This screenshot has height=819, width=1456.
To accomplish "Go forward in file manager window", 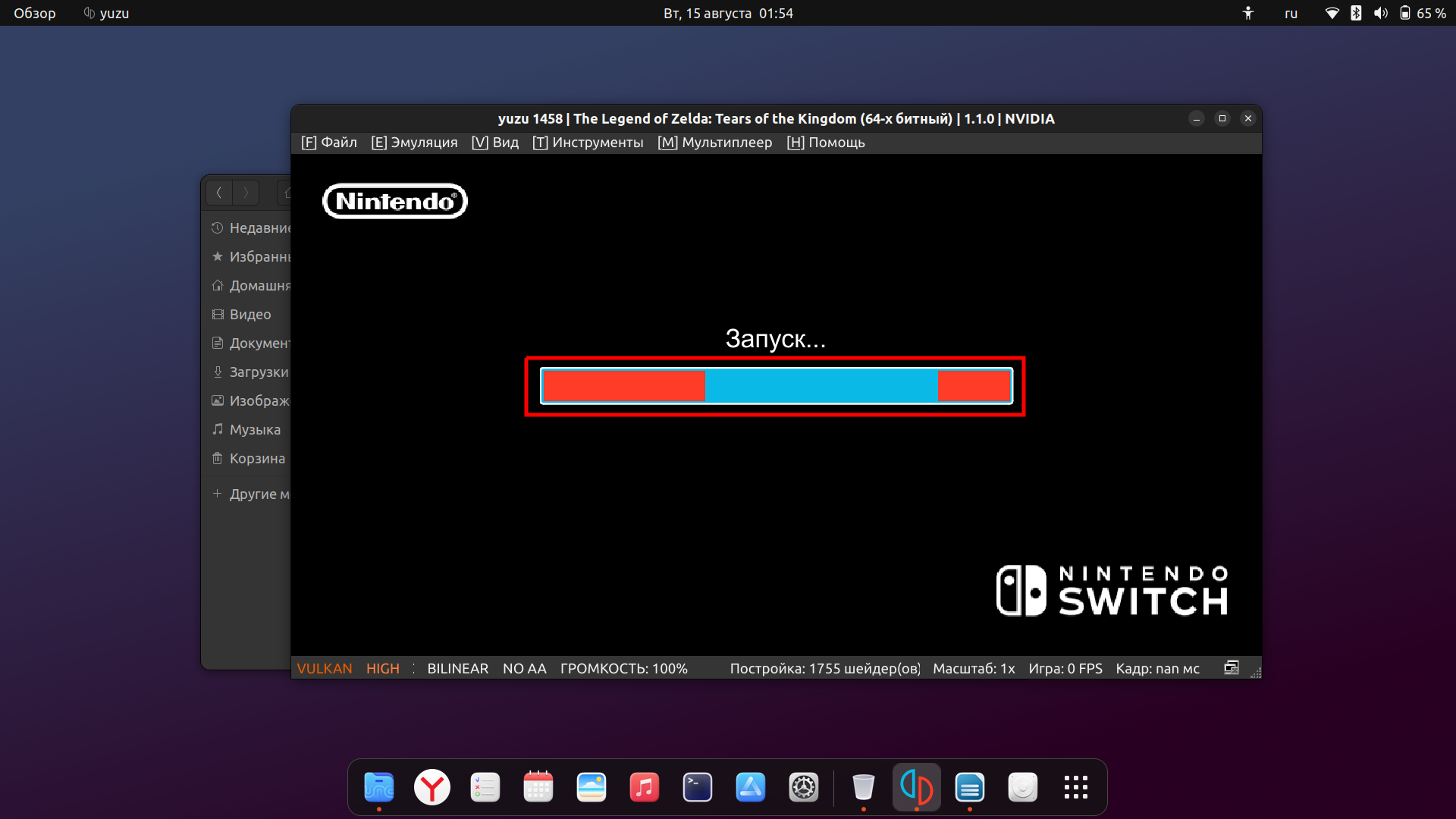I will 246,193.
